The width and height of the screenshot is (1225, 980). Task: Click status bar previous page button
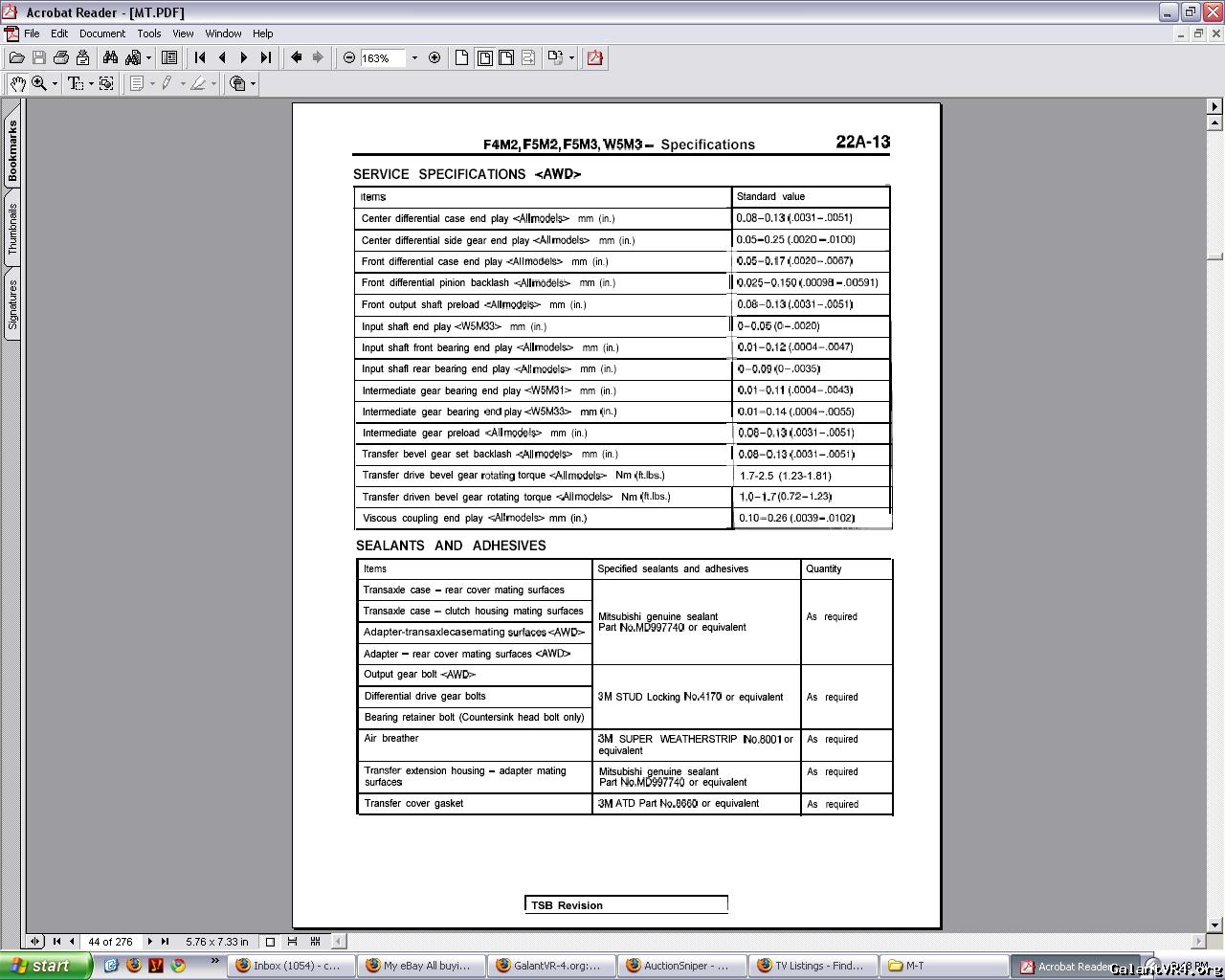72,942
